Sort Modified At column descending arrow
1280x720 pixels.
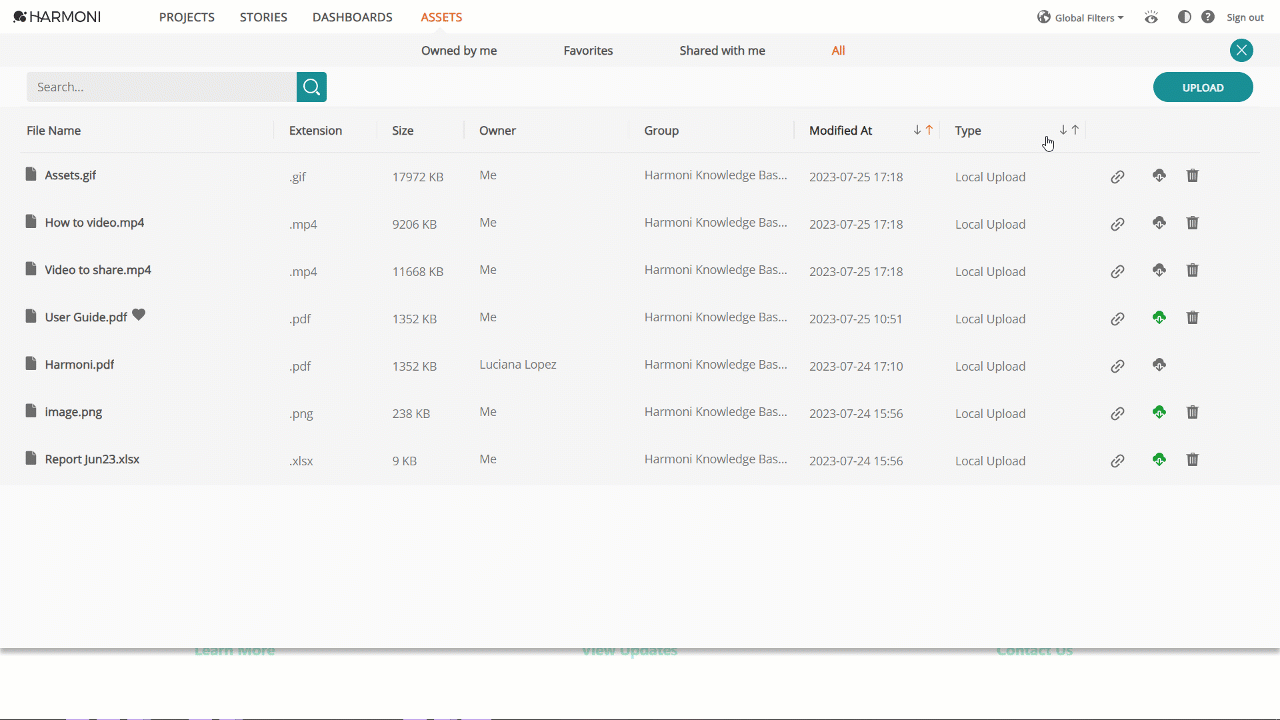pos(917,130)
